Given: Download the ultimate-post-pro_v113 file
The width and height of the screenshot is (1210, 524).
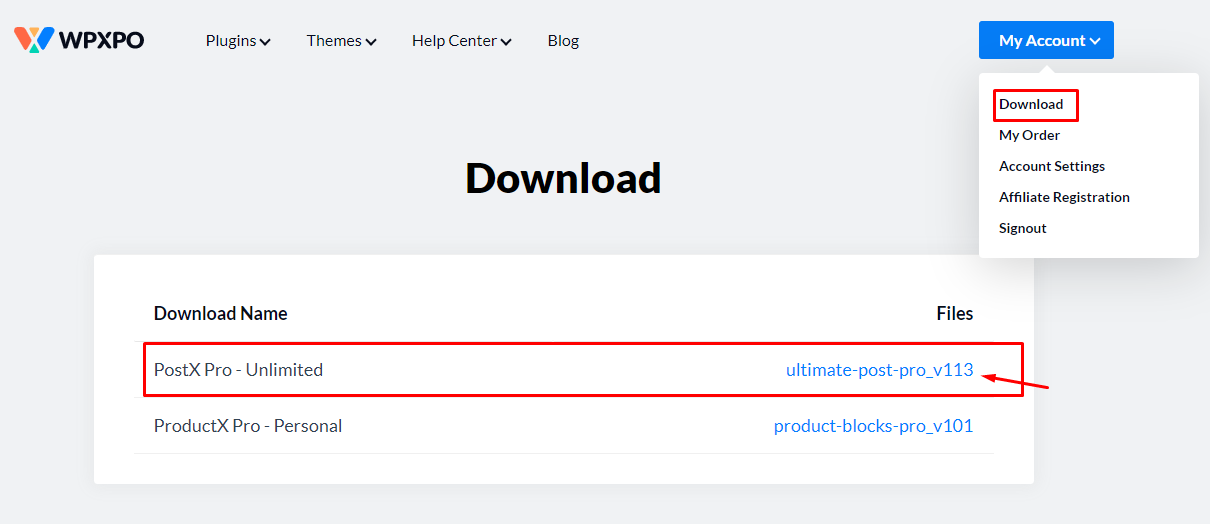Looking at the screenshot, I should (x=879, y=370).
